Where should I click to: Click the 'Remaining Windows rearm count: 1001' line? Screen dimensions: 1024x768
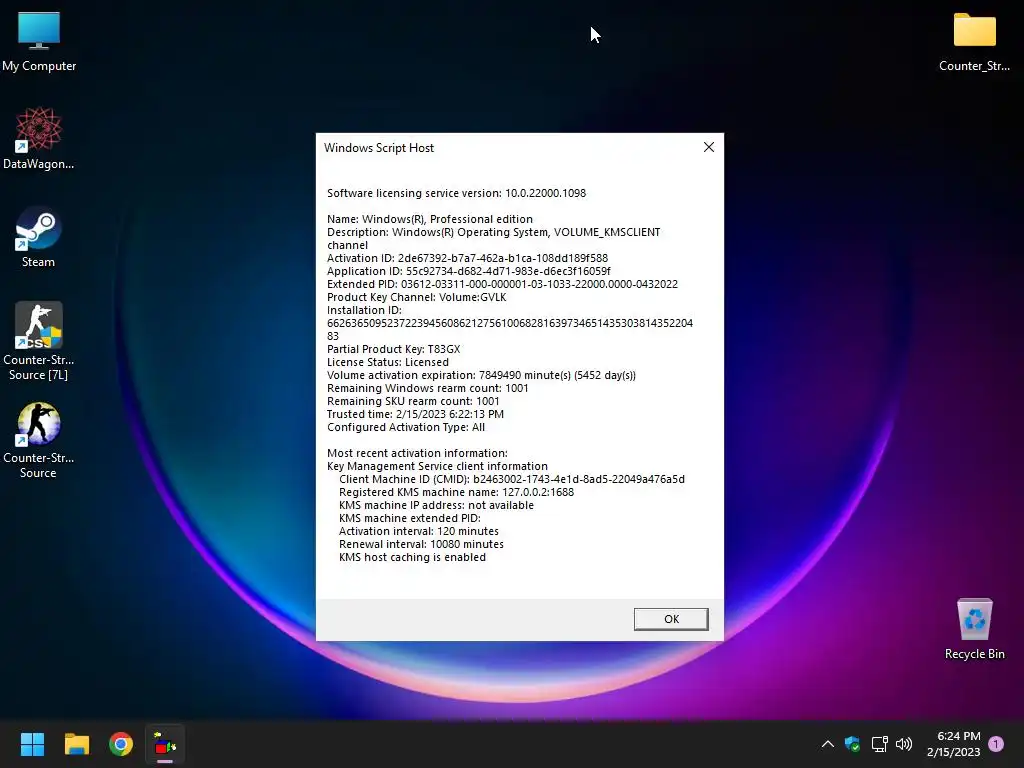(x=428, y=389)
